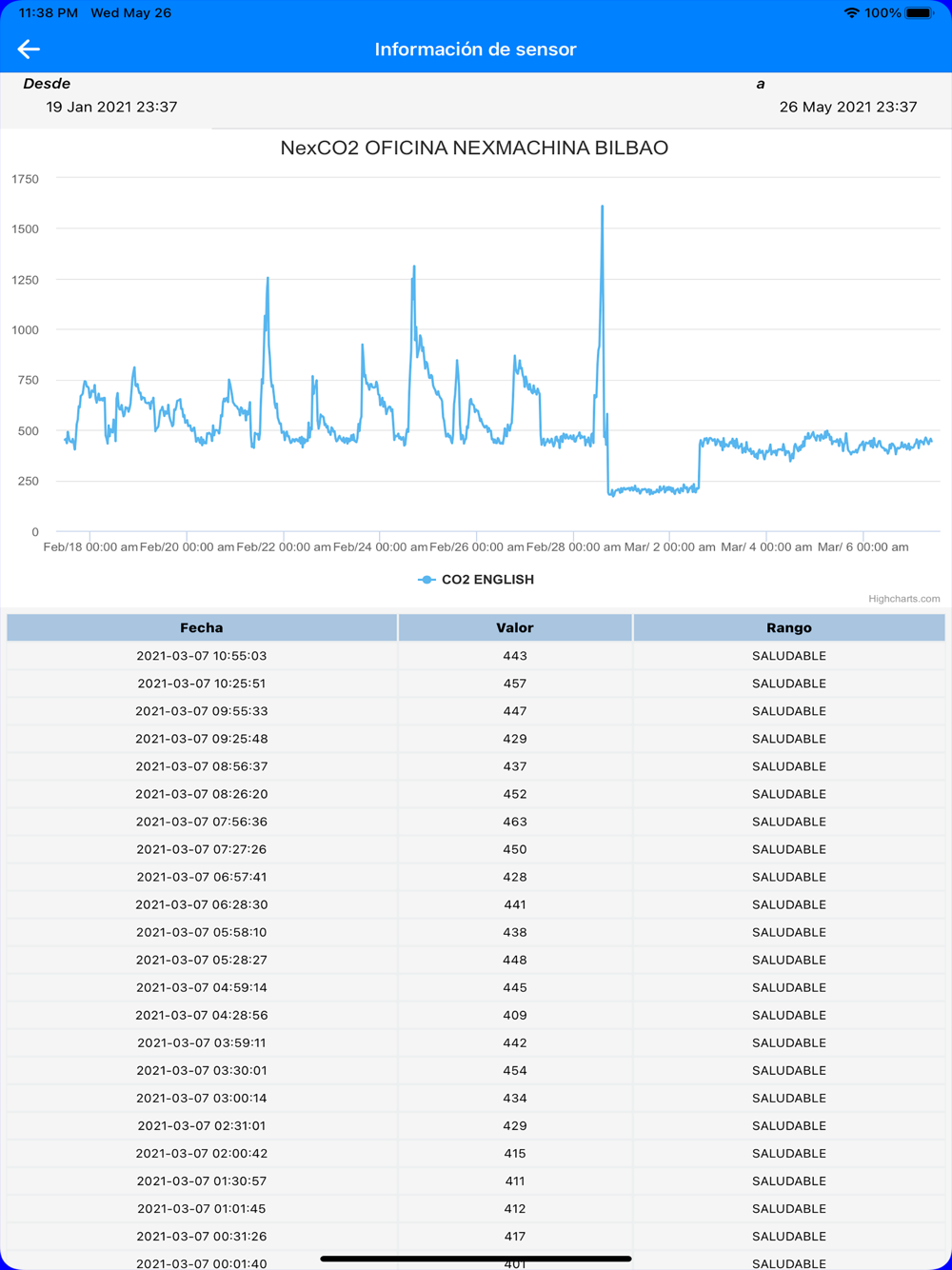This screenshot has height=1270, width=952.
Task: Toggle the CO2 ENGLISH legend series
Action: tap(476, 579)
